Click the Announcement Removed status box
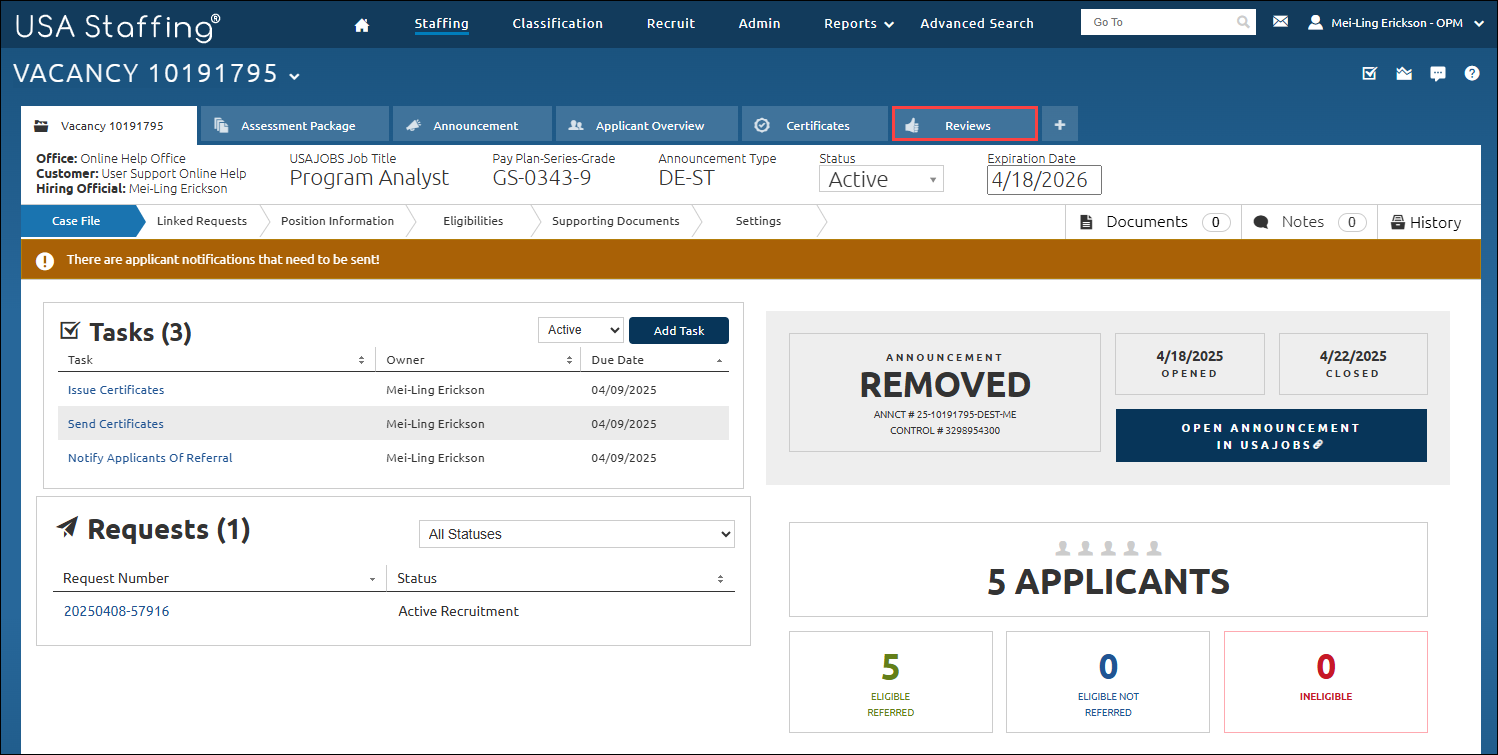1498x755 pixels. pos(945,393)
